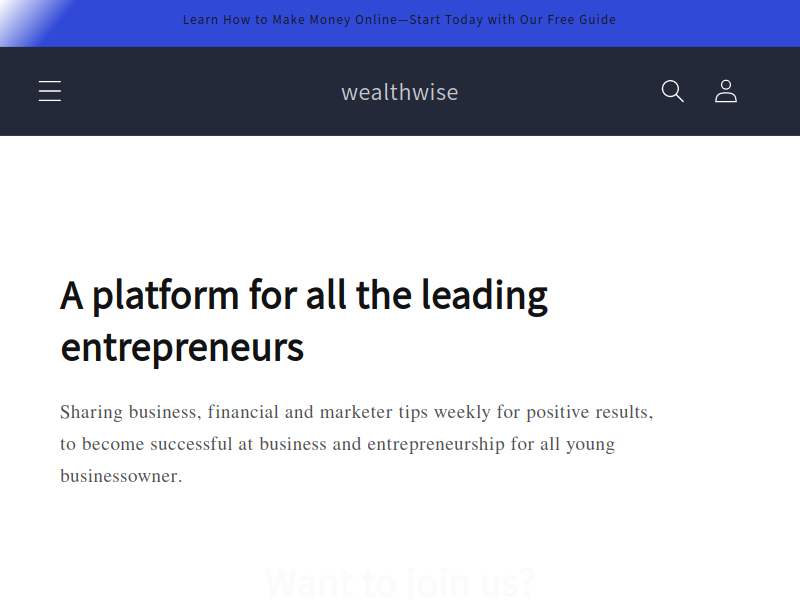Click the word "Sharing" in the paragraph
The height and width of the screenshot is (600, 800).
point(91,412)
